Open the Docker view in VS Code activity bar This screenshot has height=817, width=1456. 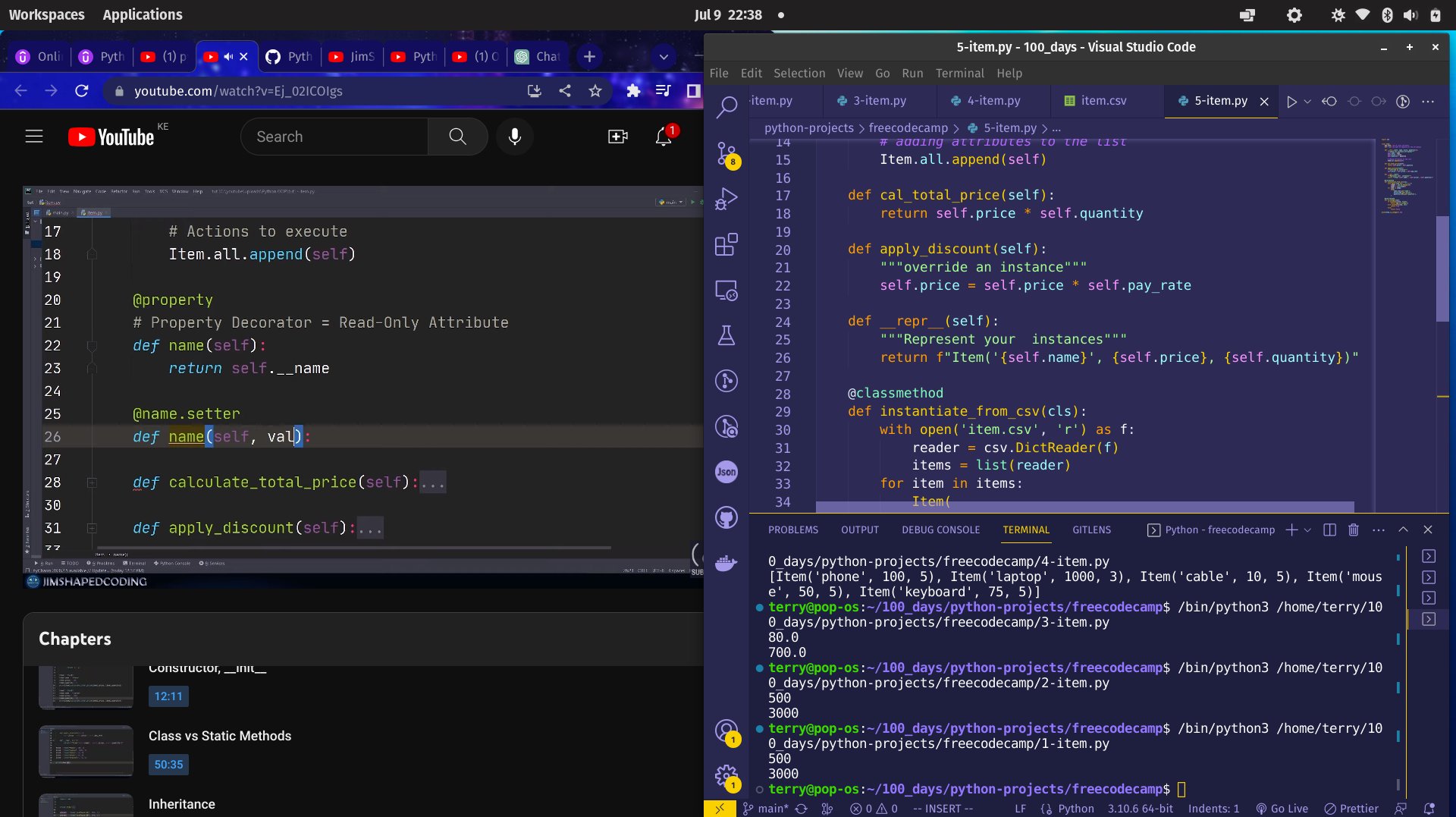[726, 563]
